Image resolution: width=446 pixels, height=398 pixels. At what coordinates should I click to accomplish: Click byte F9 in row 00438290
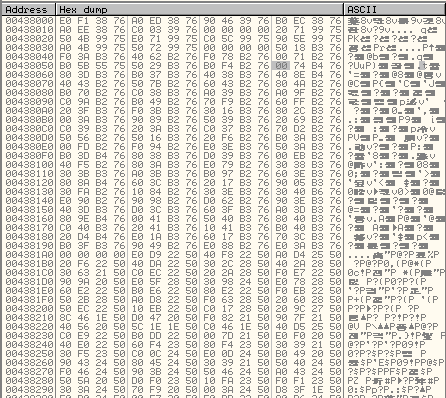(155, 390)
